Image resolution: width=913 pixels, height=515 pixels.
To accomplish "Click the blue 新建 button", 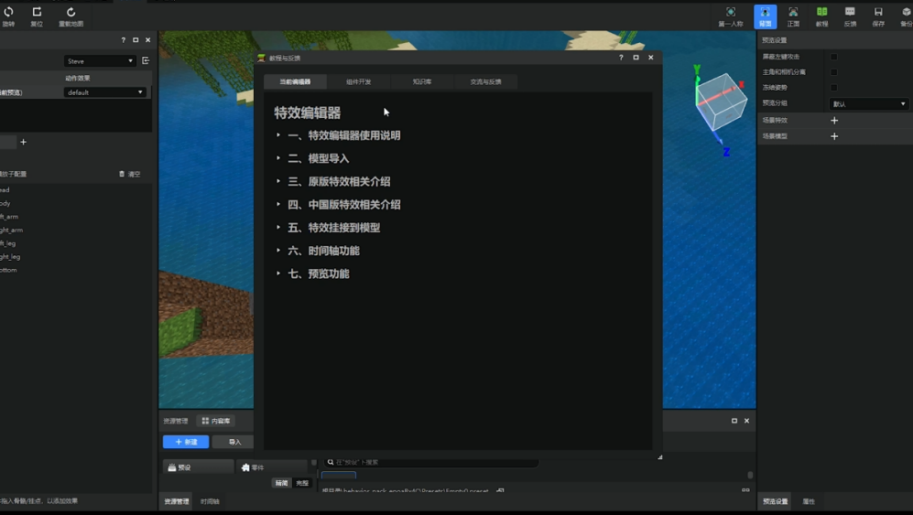I will 186,442.
